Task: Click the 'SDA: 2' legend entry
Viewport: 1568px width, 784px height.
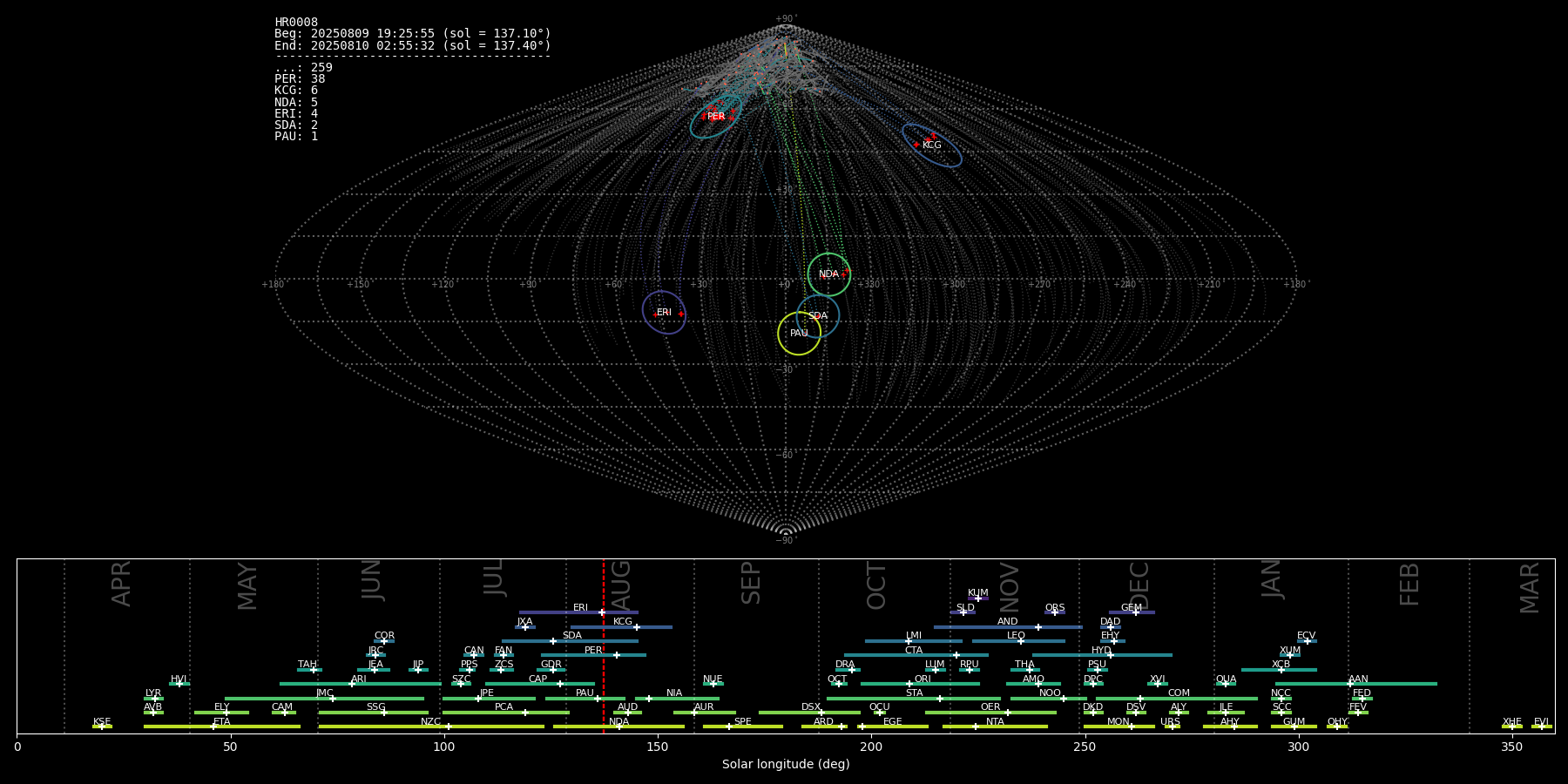Action: click(296, 125)
